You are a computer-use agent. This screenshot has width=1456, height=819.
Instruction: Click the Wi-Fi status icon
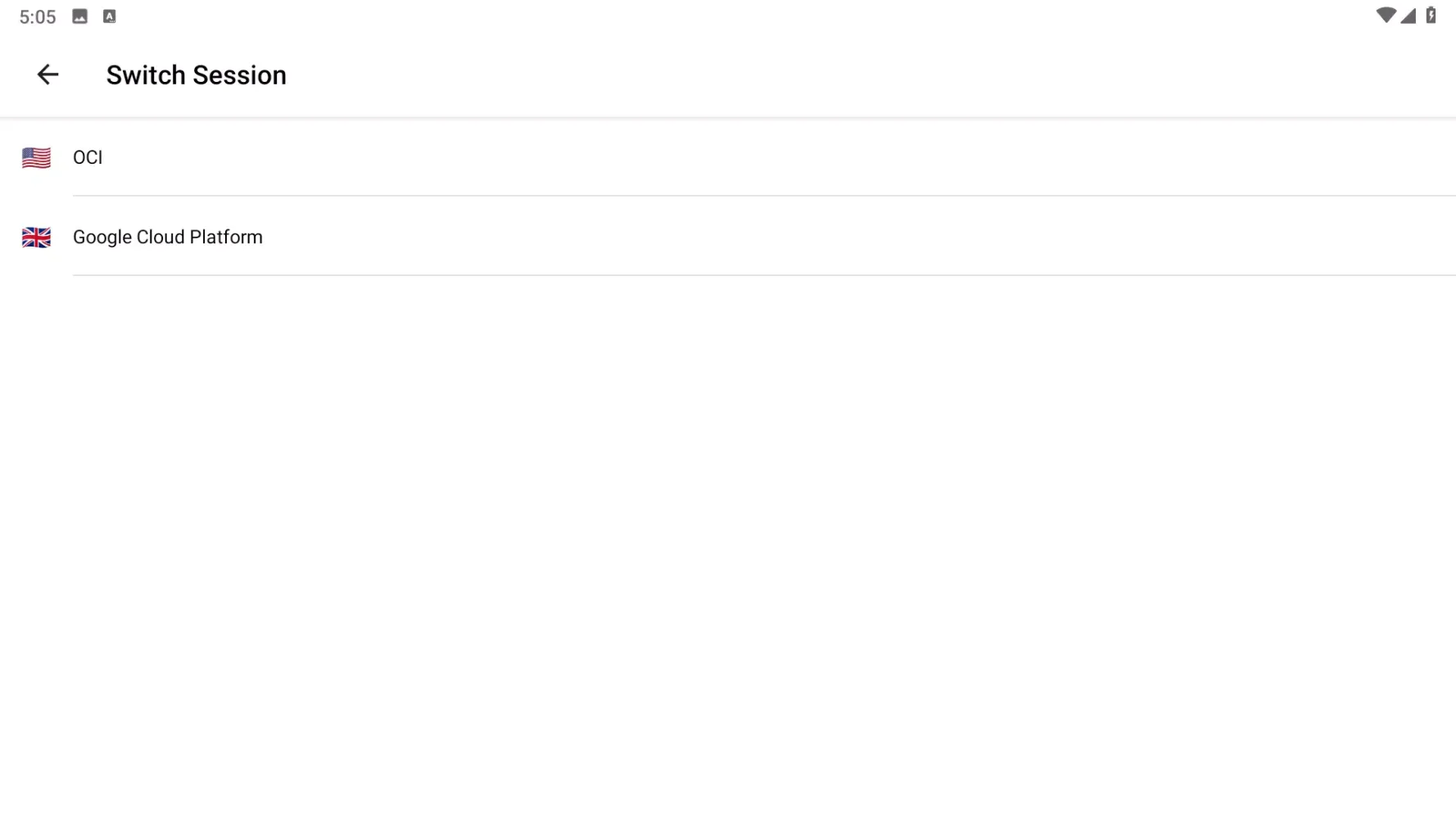point(1385,16)
